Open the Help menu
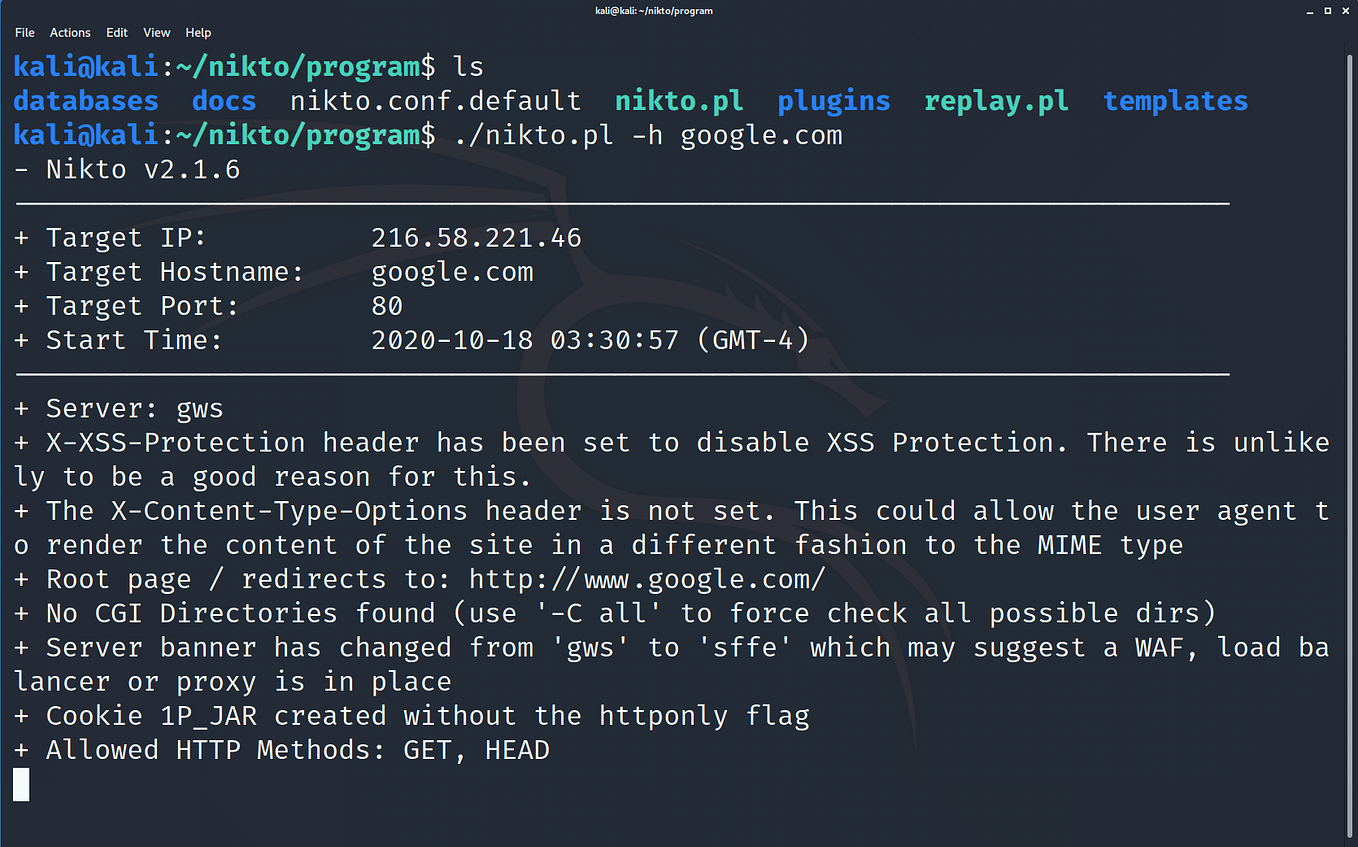Image resolution: width=1358 pixels, height=847 pixels. [x=198, y=32]
